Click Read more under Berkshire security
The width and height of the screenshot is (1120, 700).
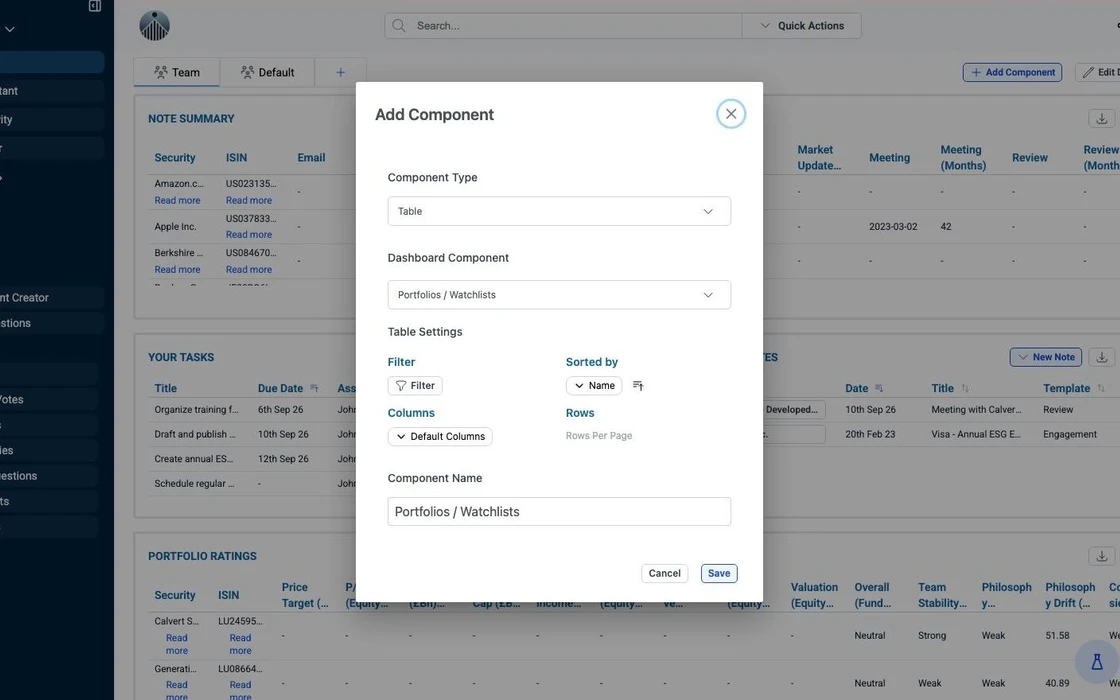coord(177,270)
